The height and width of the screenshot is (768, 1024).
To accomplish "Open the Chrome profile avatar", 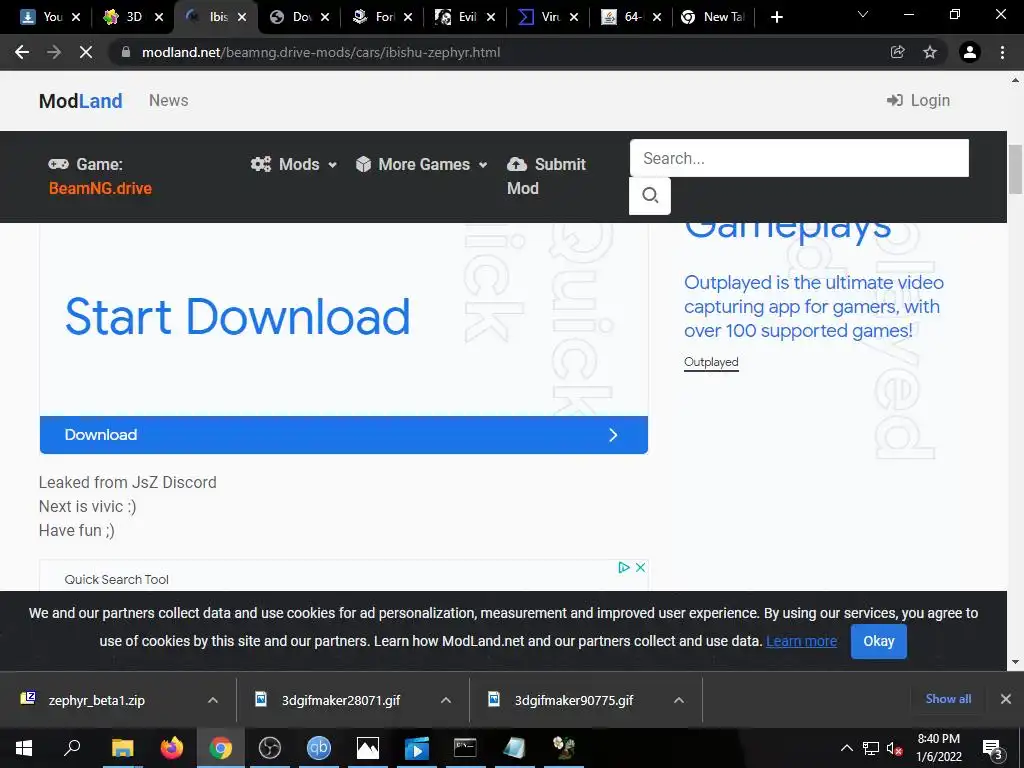I will [970, 52].
